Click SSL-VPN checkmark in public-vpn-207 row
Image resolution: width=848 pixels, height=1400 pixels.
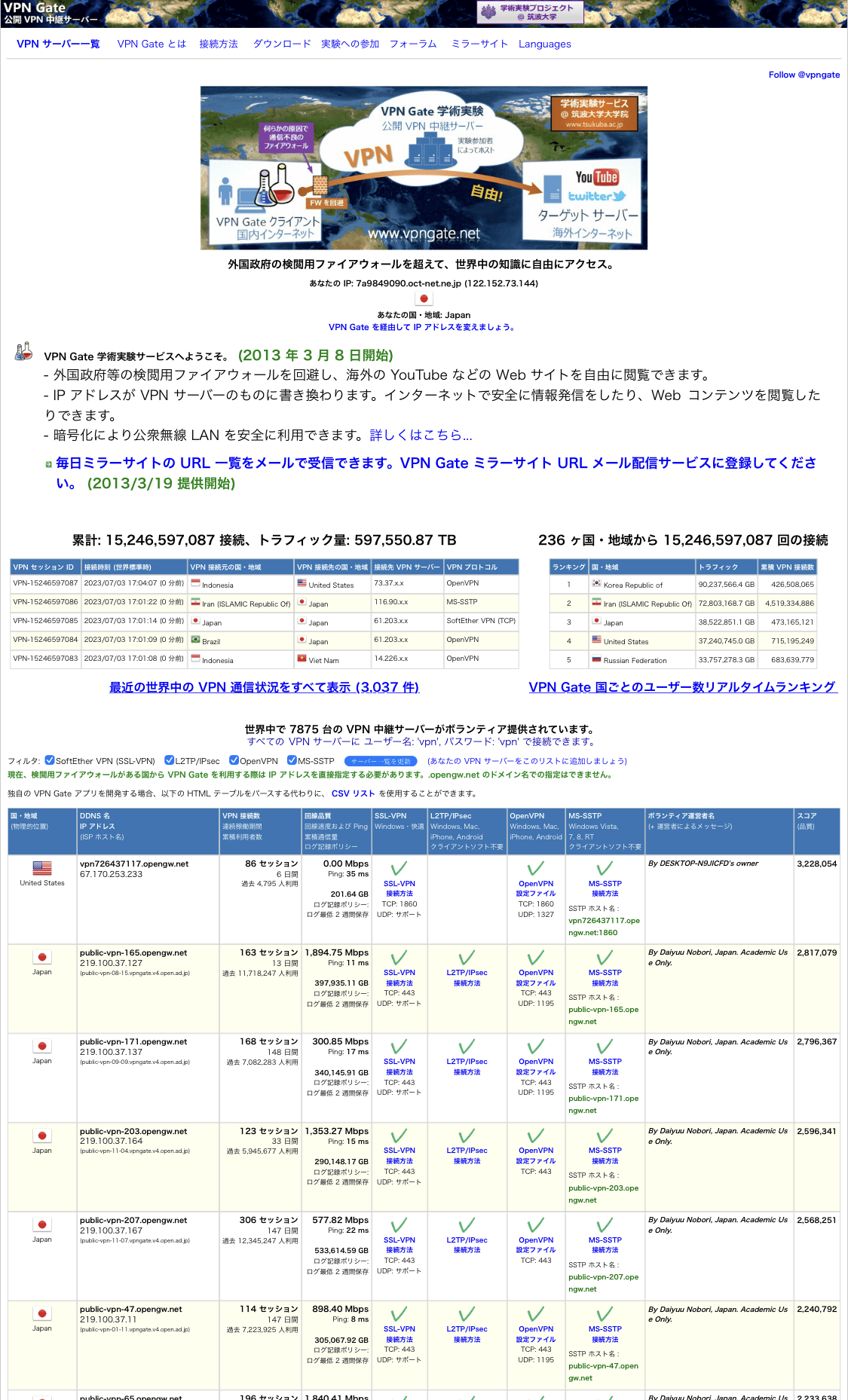coord(399,1225)
